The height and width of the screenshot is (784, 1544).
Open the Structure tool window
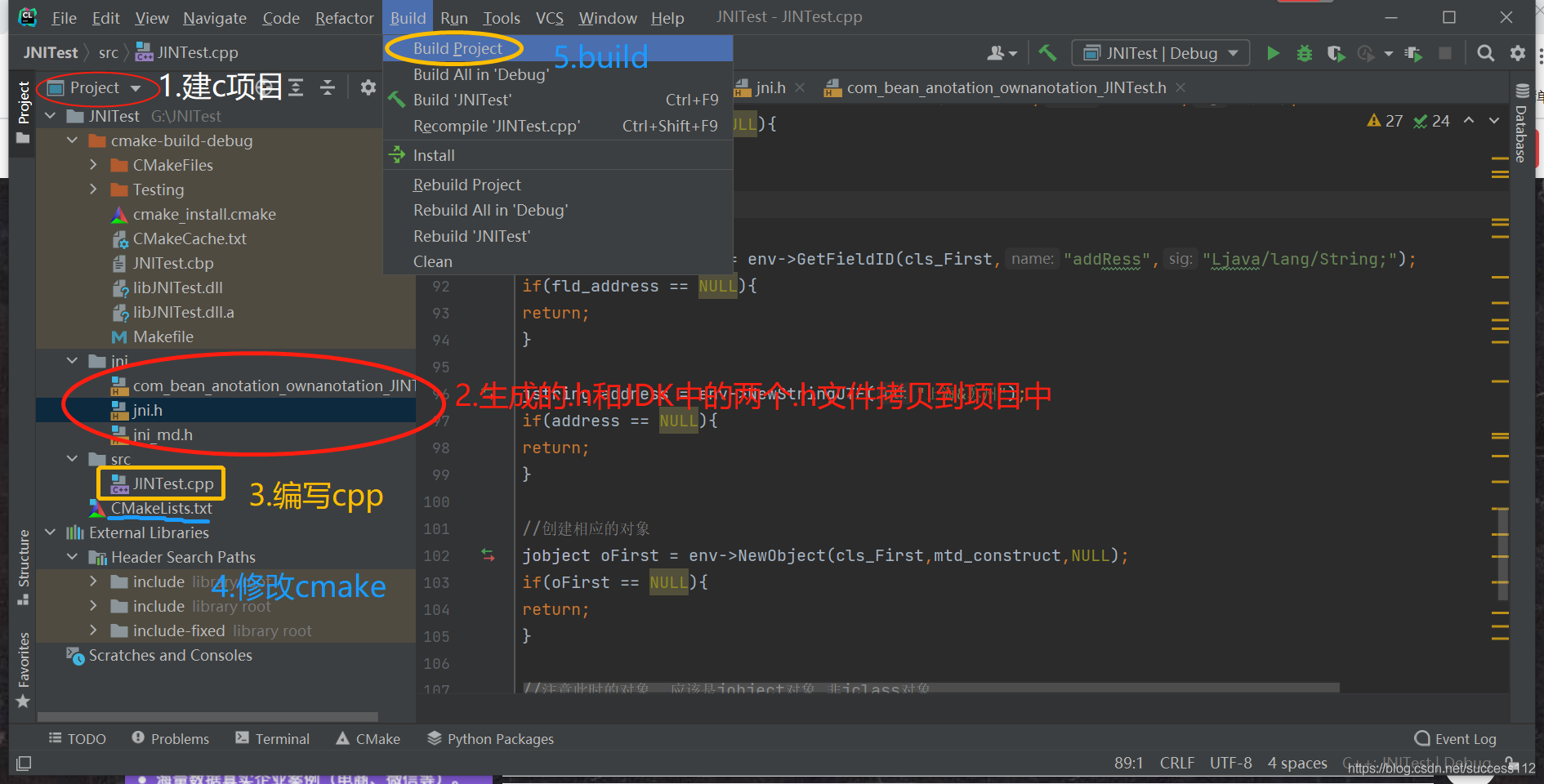[x=24, y=568]
